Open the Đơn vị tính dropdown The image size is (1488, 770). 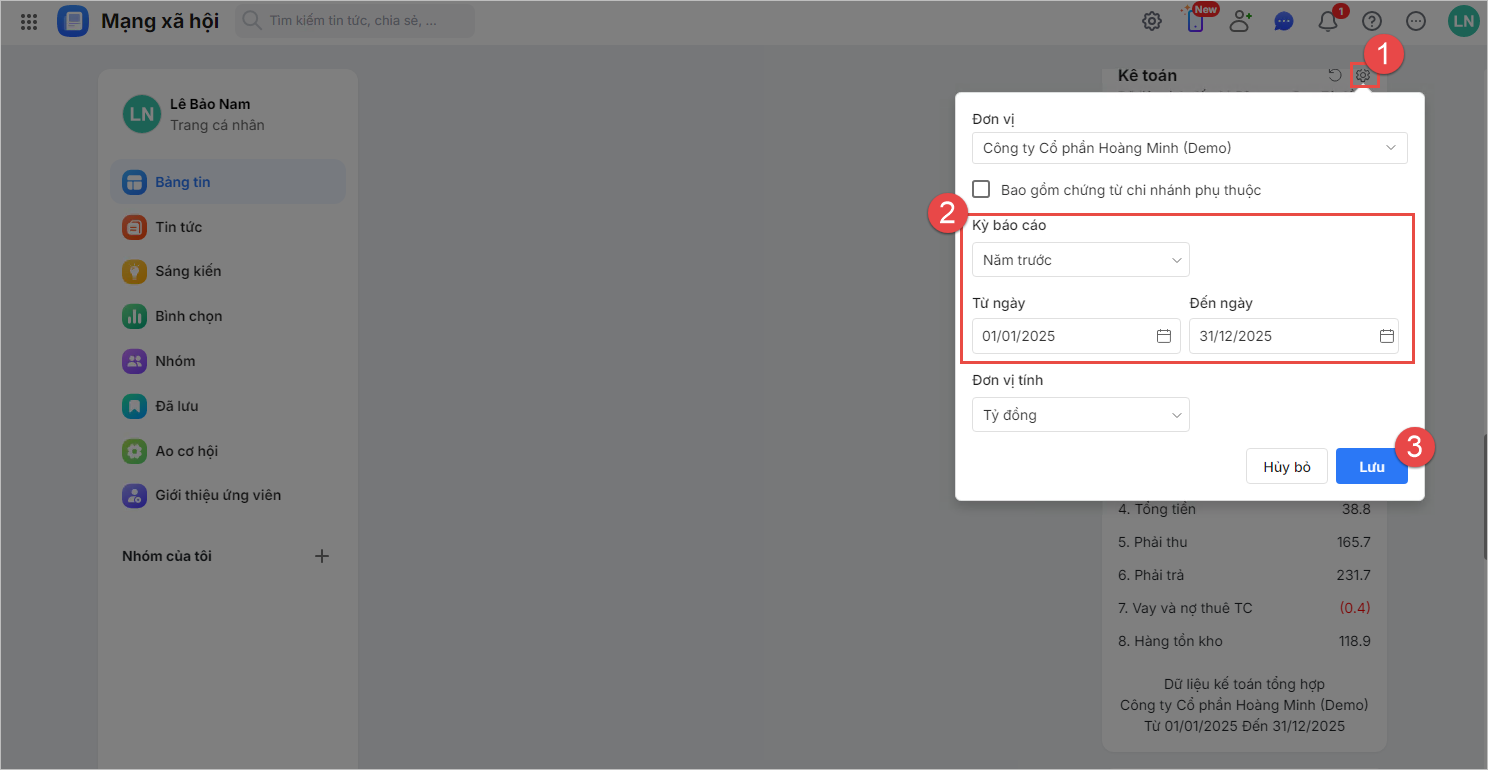[x=1080, y=415]
